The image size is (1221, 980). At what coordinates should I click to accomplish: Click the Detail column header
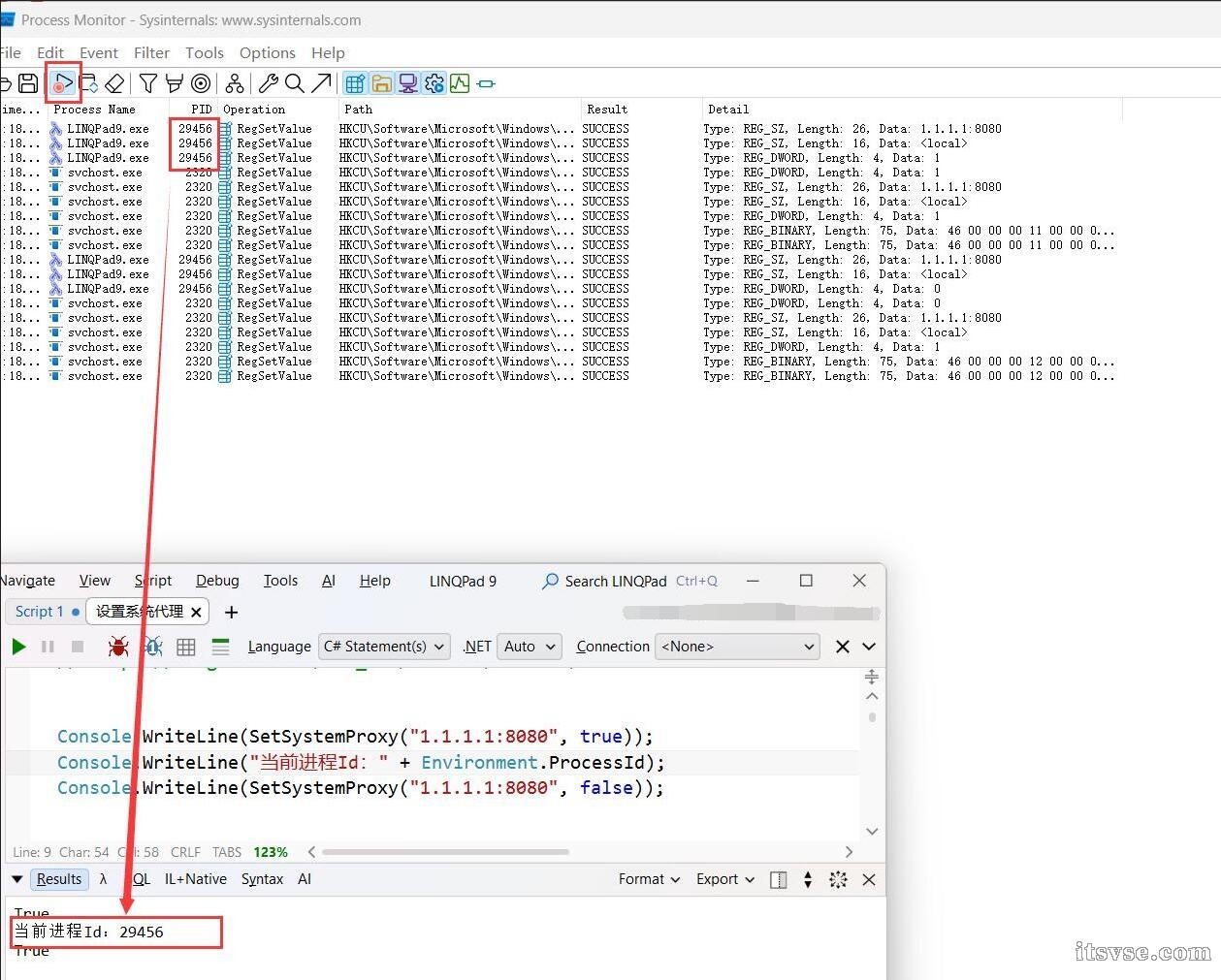(x=912, y=110)
